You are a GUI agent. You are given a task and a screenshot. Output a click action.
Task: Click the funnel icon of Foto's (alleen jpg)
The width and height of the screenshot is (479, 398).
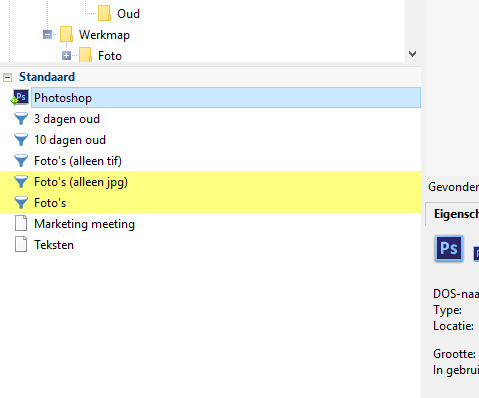(21, 182)
